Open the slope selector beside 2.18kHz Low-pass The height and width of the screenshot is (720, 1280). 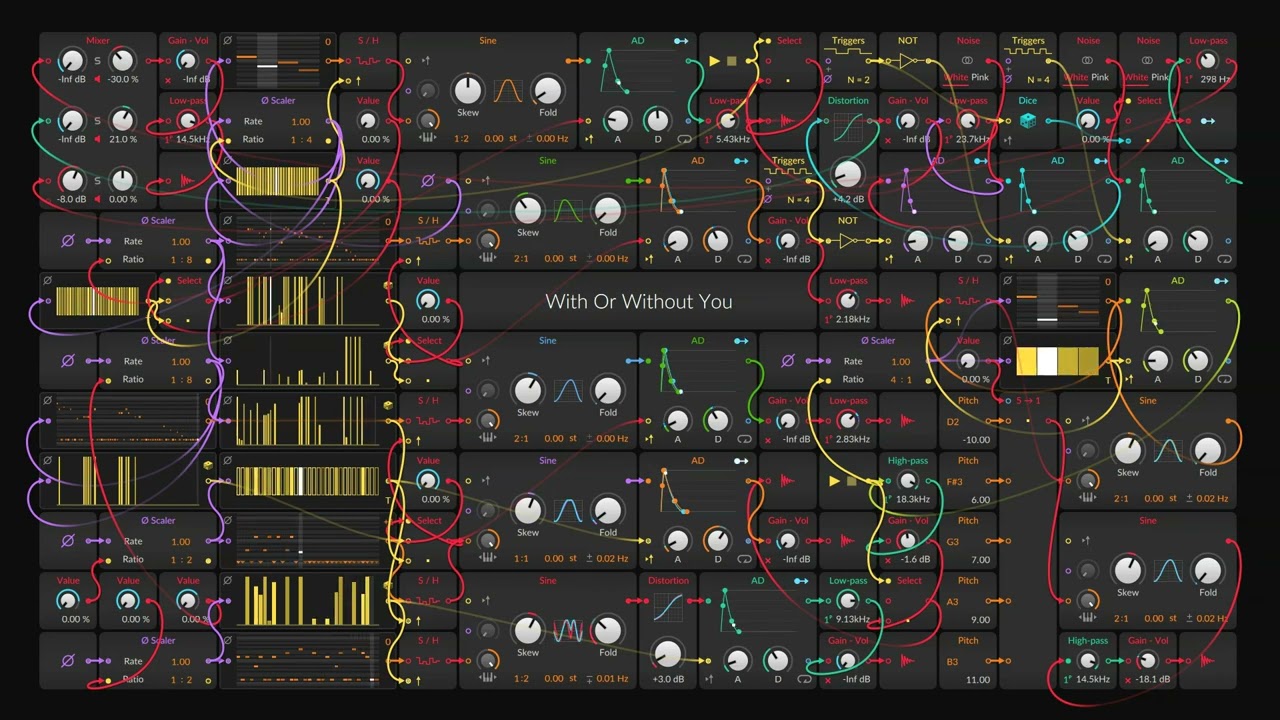828,319
